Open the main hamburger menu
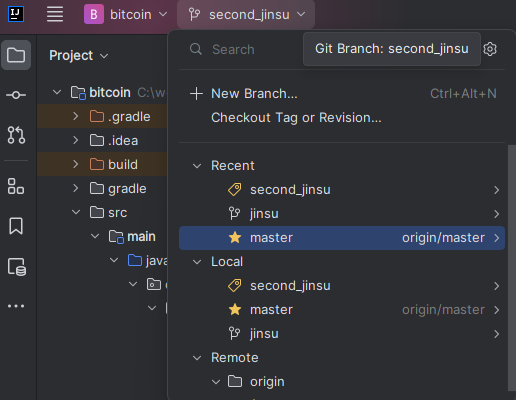This screenshot has width=516, height=400. (55, 14)
